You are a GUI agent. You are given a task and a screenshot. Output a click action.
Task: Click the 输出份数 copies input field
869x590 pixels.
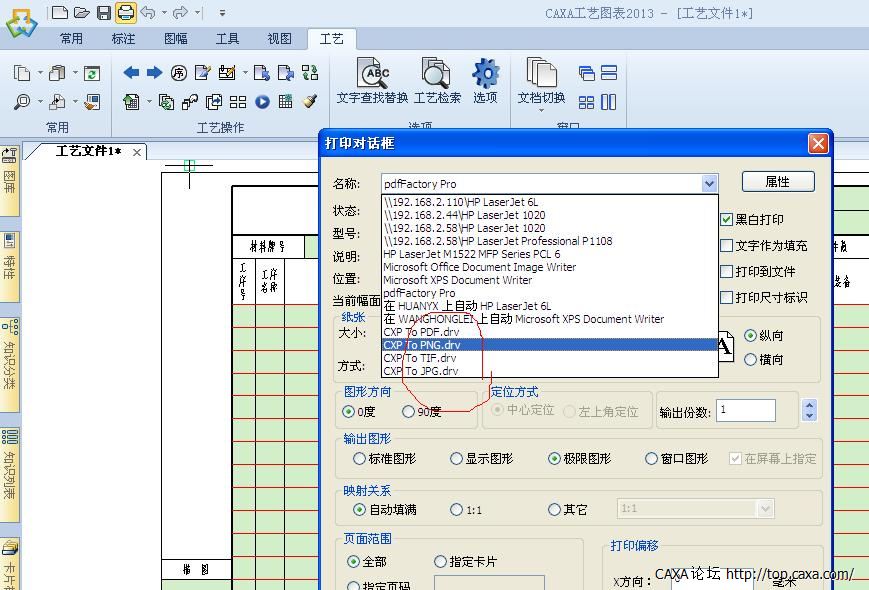(745, 410)
